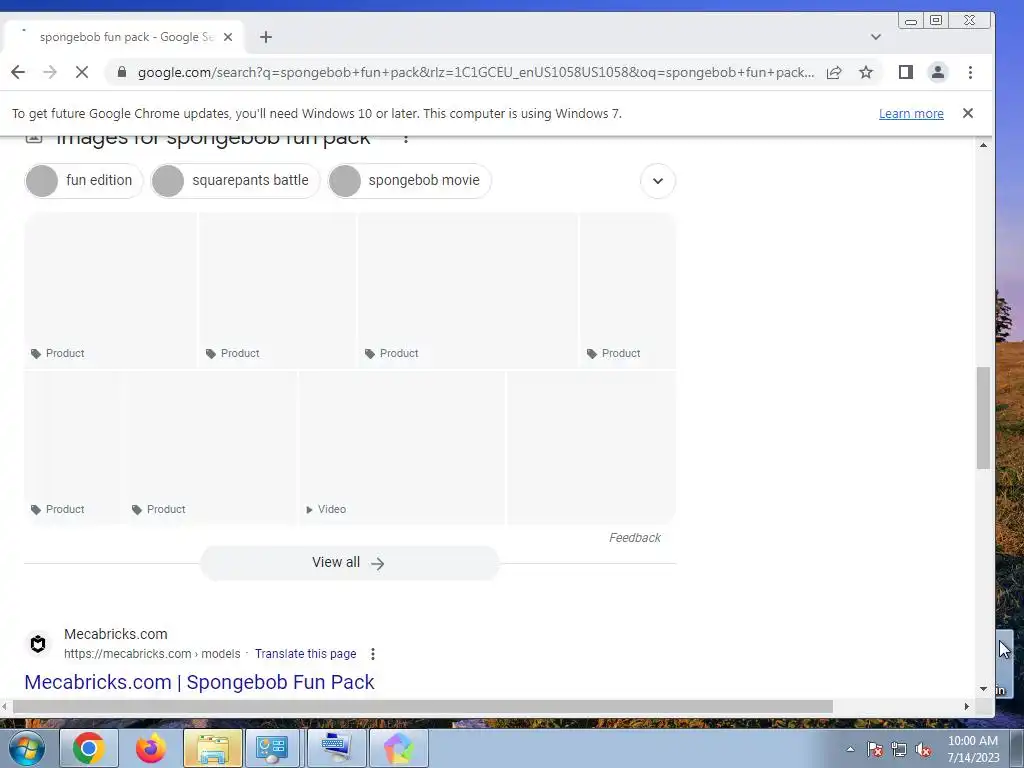Open network status tray icon
This screenshot has height=768, width=1024.
[x=899, y=749]
